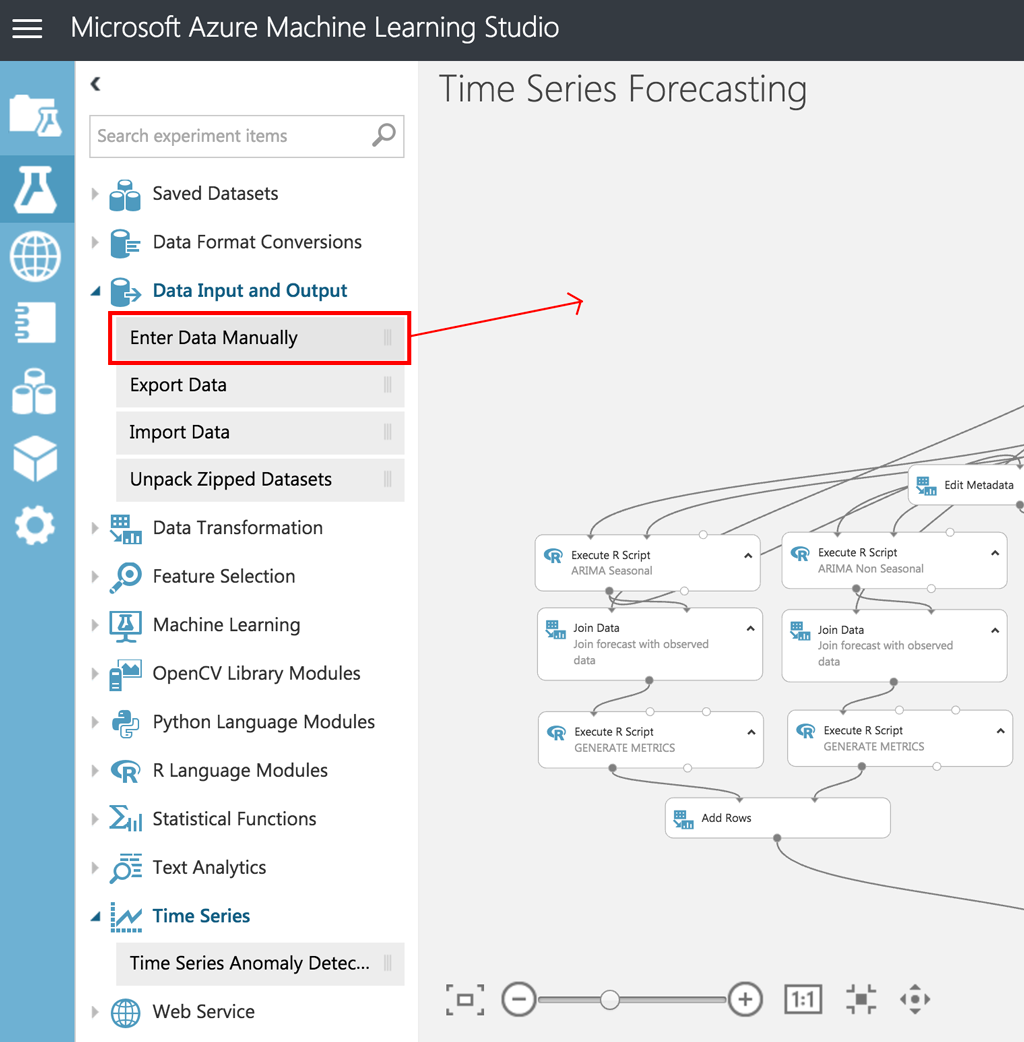Select the Edit Metadata module on canvas

pyautogui.click(x=966, y=485)
